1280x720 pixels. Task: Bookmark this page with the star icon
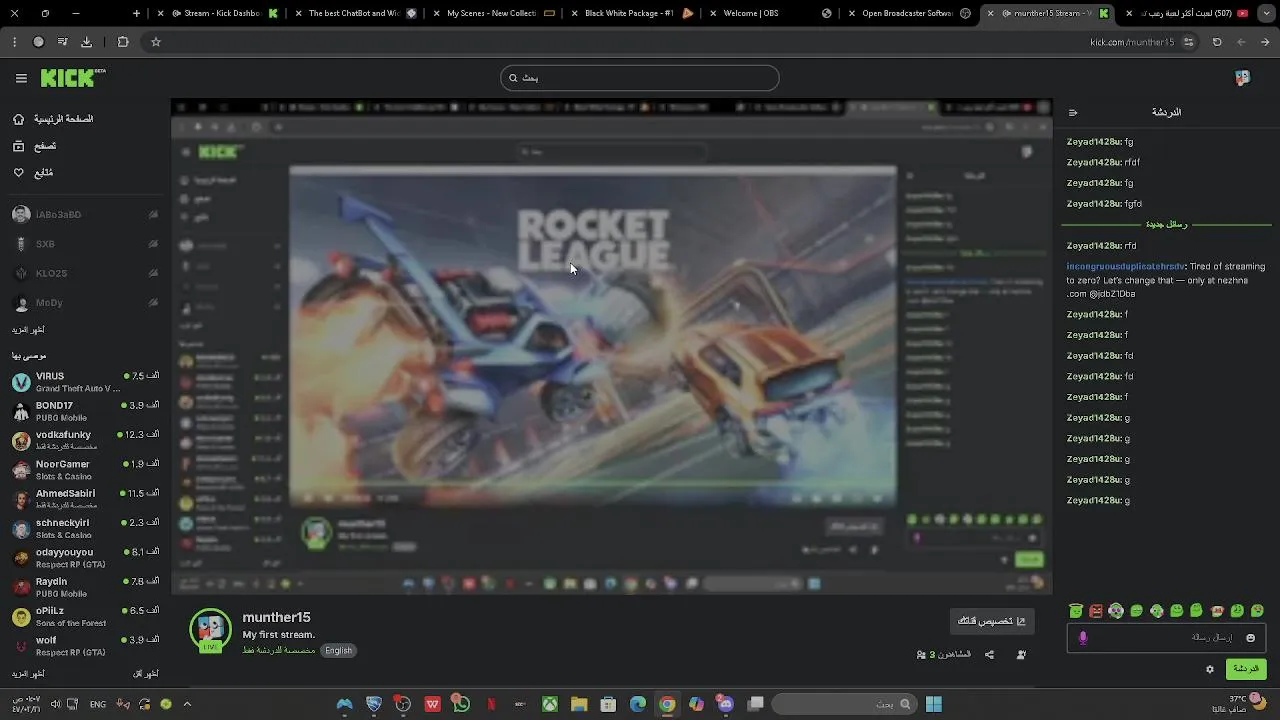pos(156,42)
